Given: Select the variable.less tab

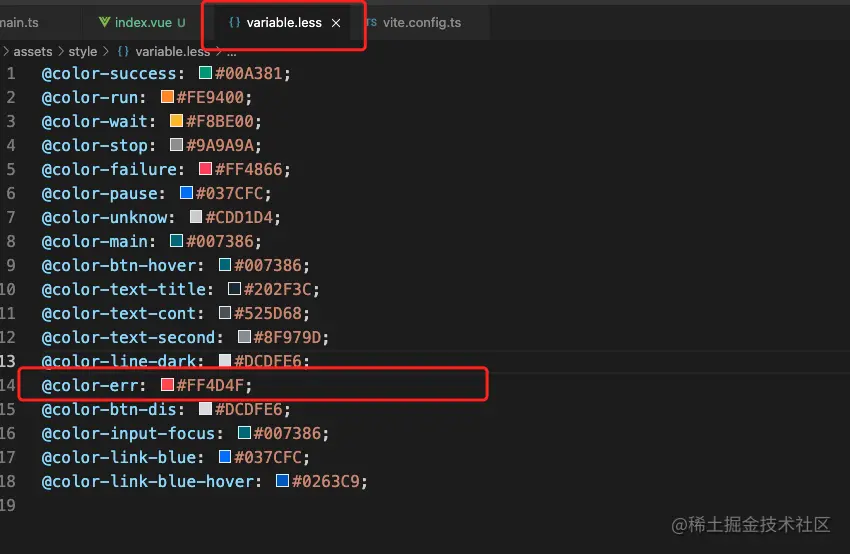Looking at the screenshot, I should tap(284, 22).
